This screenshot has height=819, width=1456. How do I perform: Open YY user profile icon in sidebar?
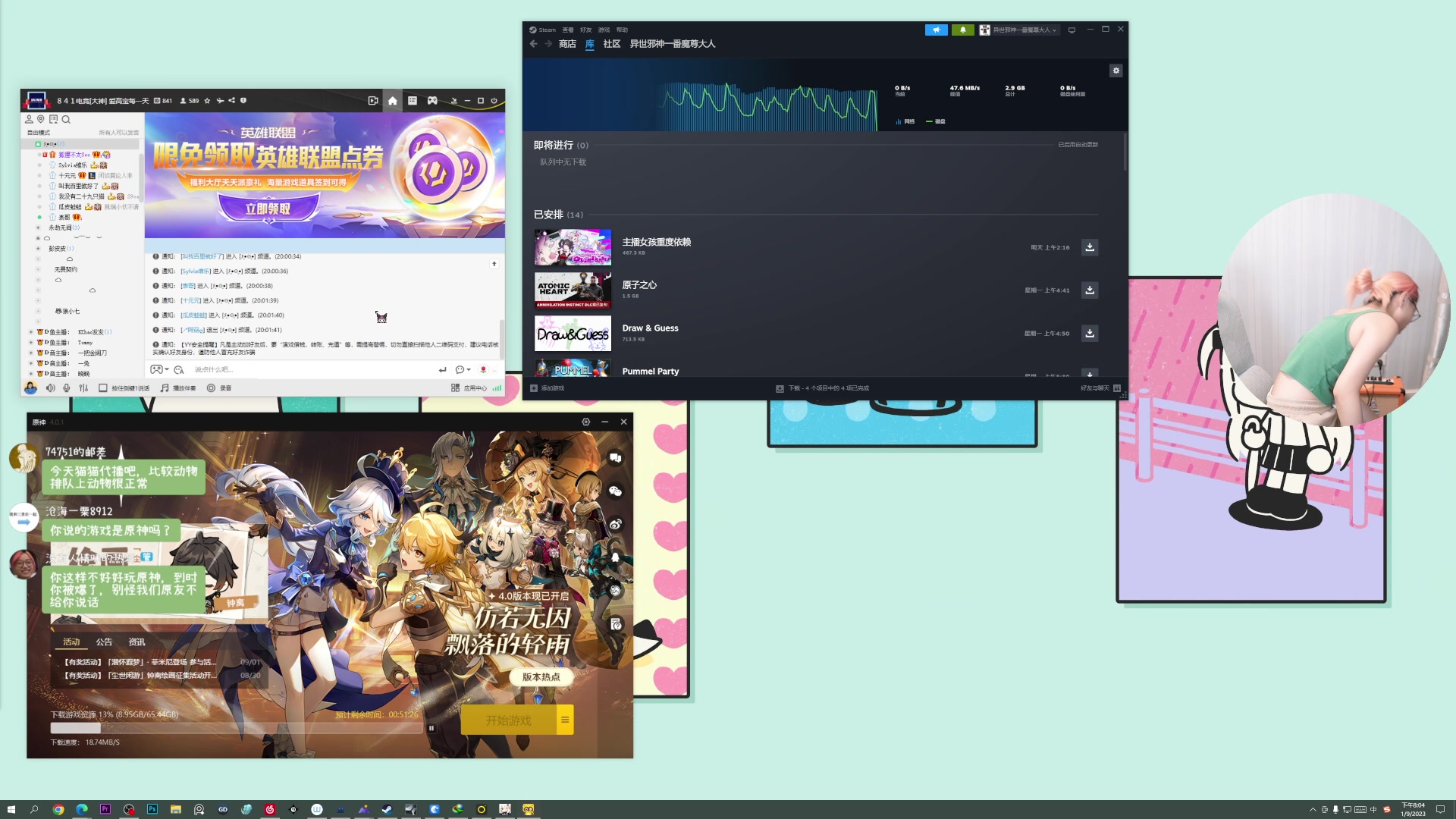29,119
